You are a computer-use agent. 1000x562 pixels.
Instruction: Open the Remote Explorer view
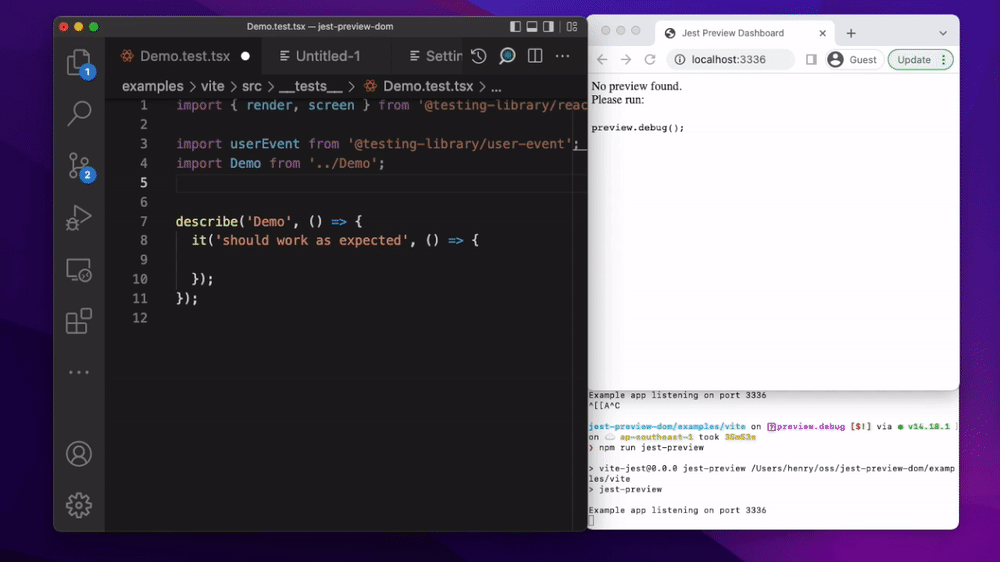click(79, 270)
